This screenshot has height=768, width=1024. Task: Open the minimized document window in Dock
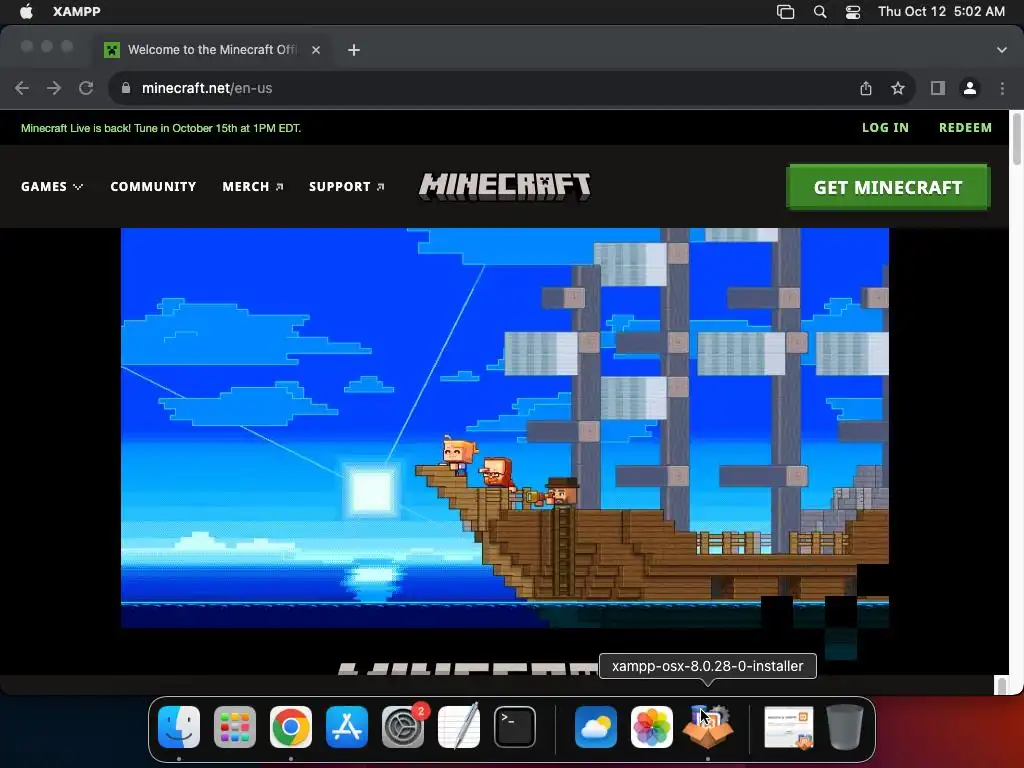tap(789, 727)
